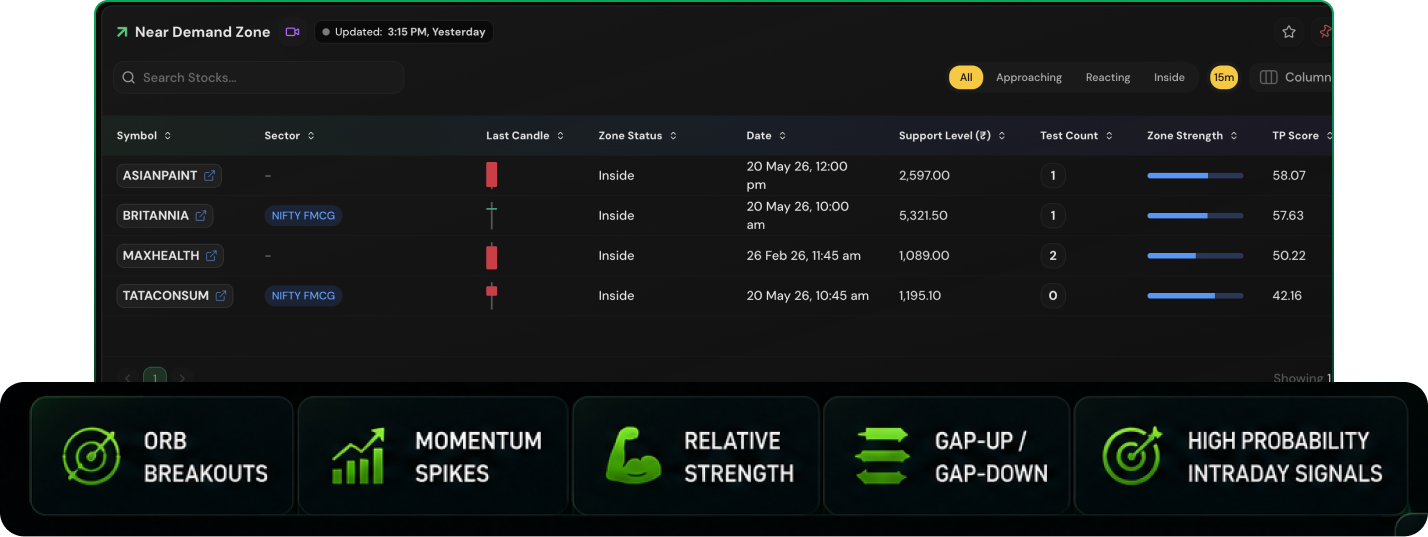1428x537 pixels.
Task: Click TATACONSUM's NIFTY FMCG sector tag
Action: 304,296
